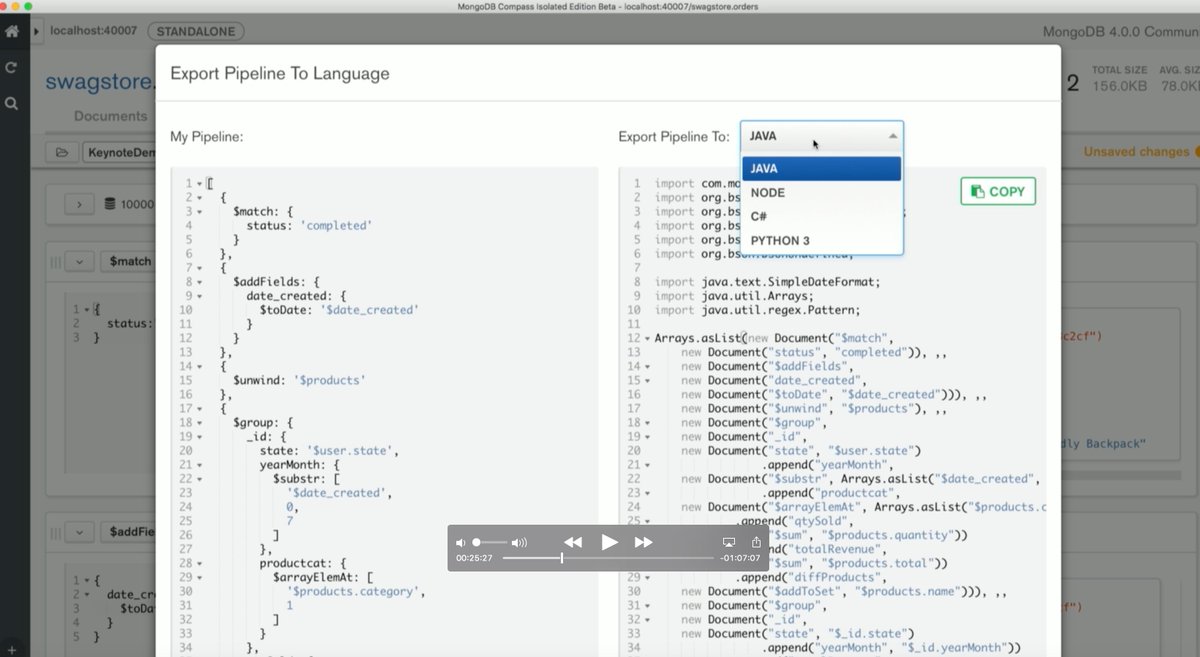Fold the $group block at line 18
Image resolution: width=1200 pixels, height=657 pixels.
click(x=200, y=423)
